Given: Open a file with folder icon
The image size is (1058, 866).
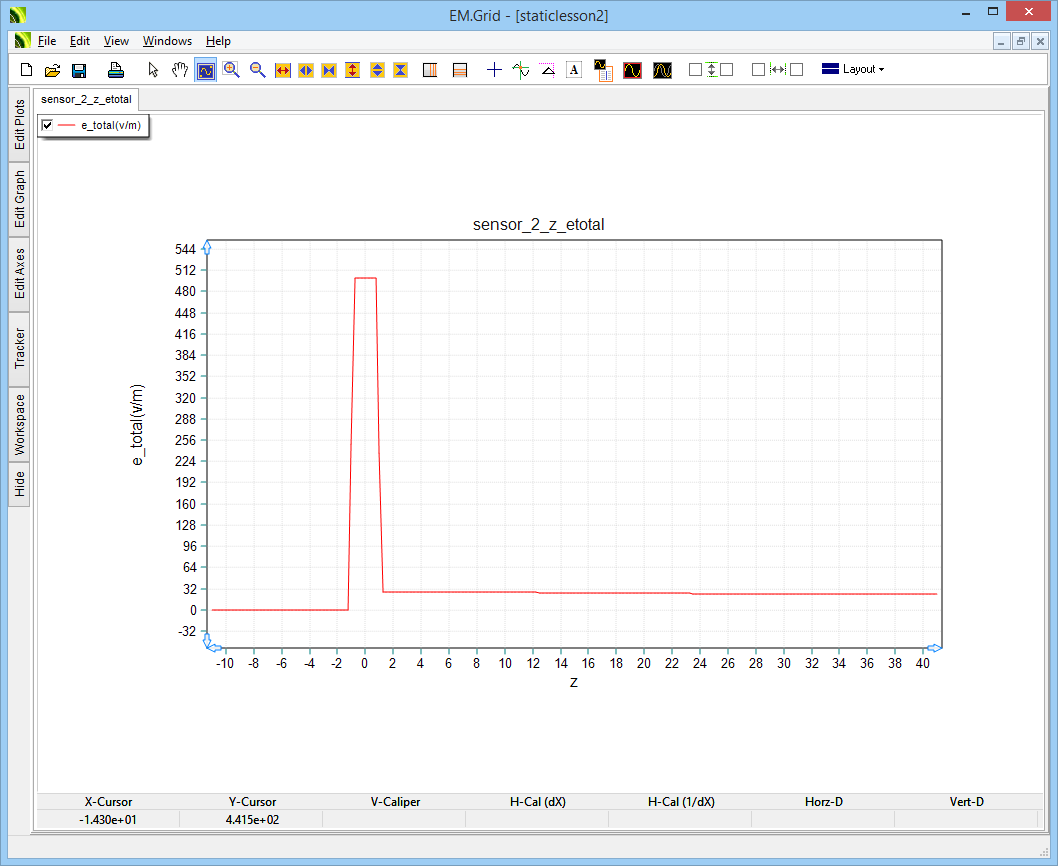Looking at the screenshot, I should tap(53, 70).
